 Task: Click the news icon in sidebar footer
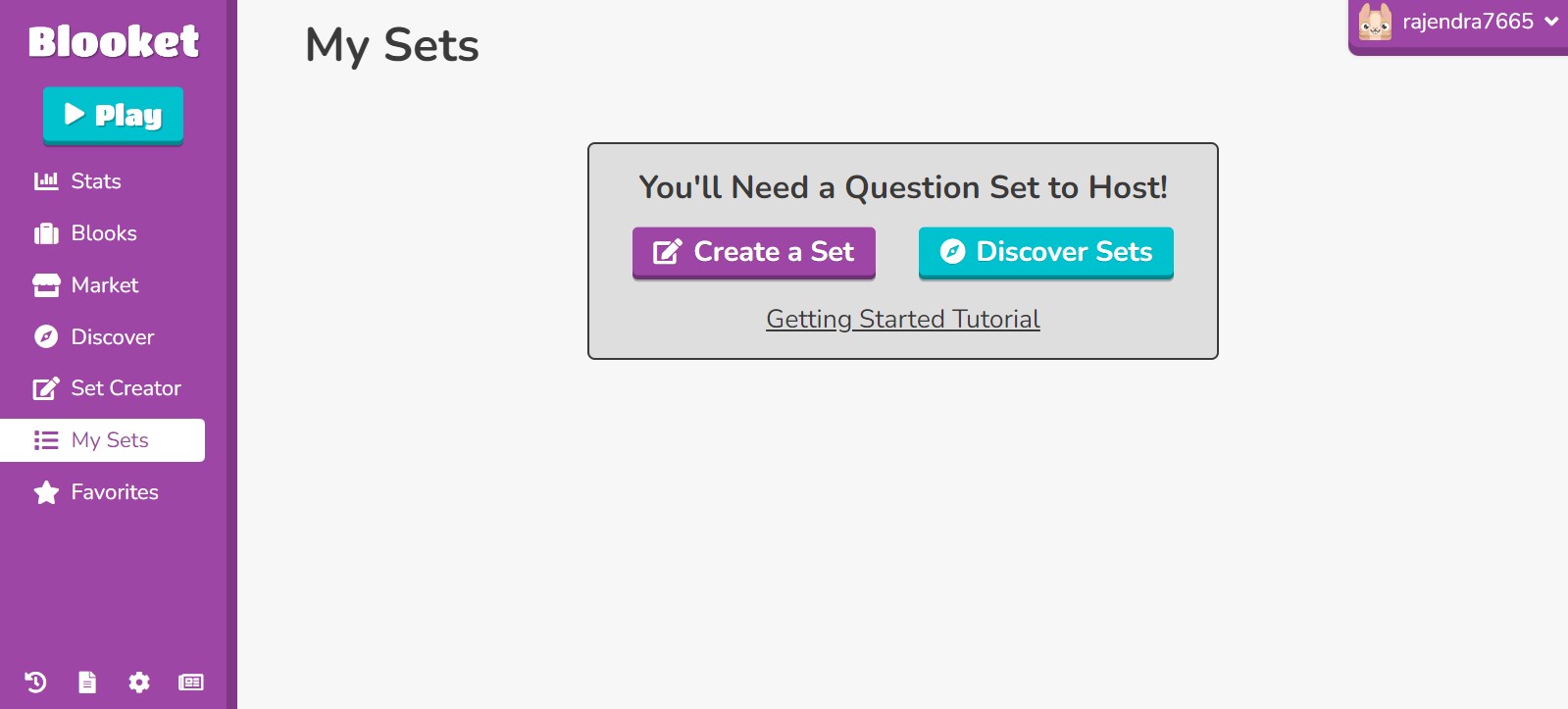tap(191, 683)
